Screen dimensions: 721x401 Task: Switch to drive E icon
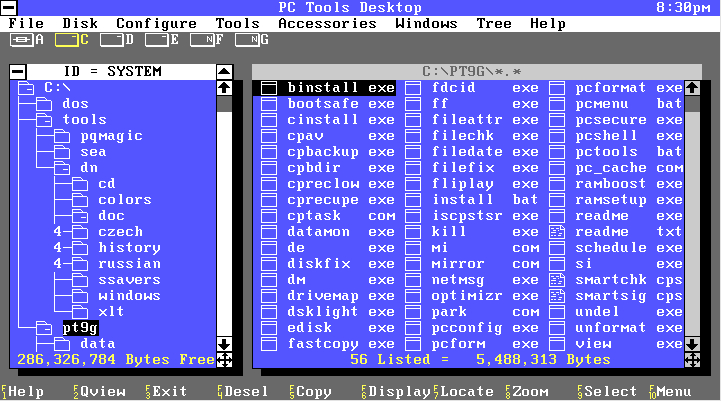157,40
